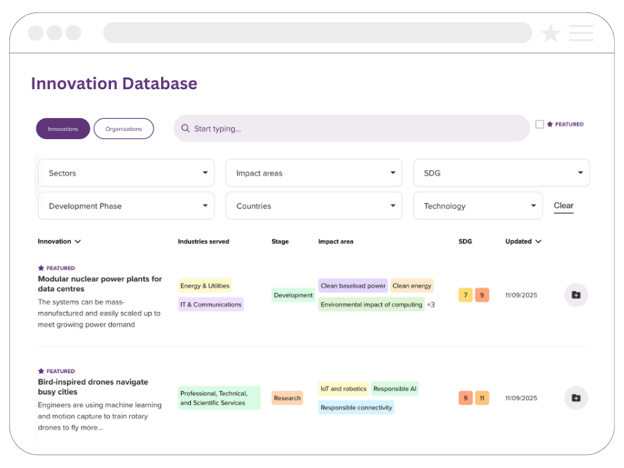Viewport: 624px width, 468px height.
Task: Click SDG 11 badge in drones row
Action: click(x=482, y=398)
